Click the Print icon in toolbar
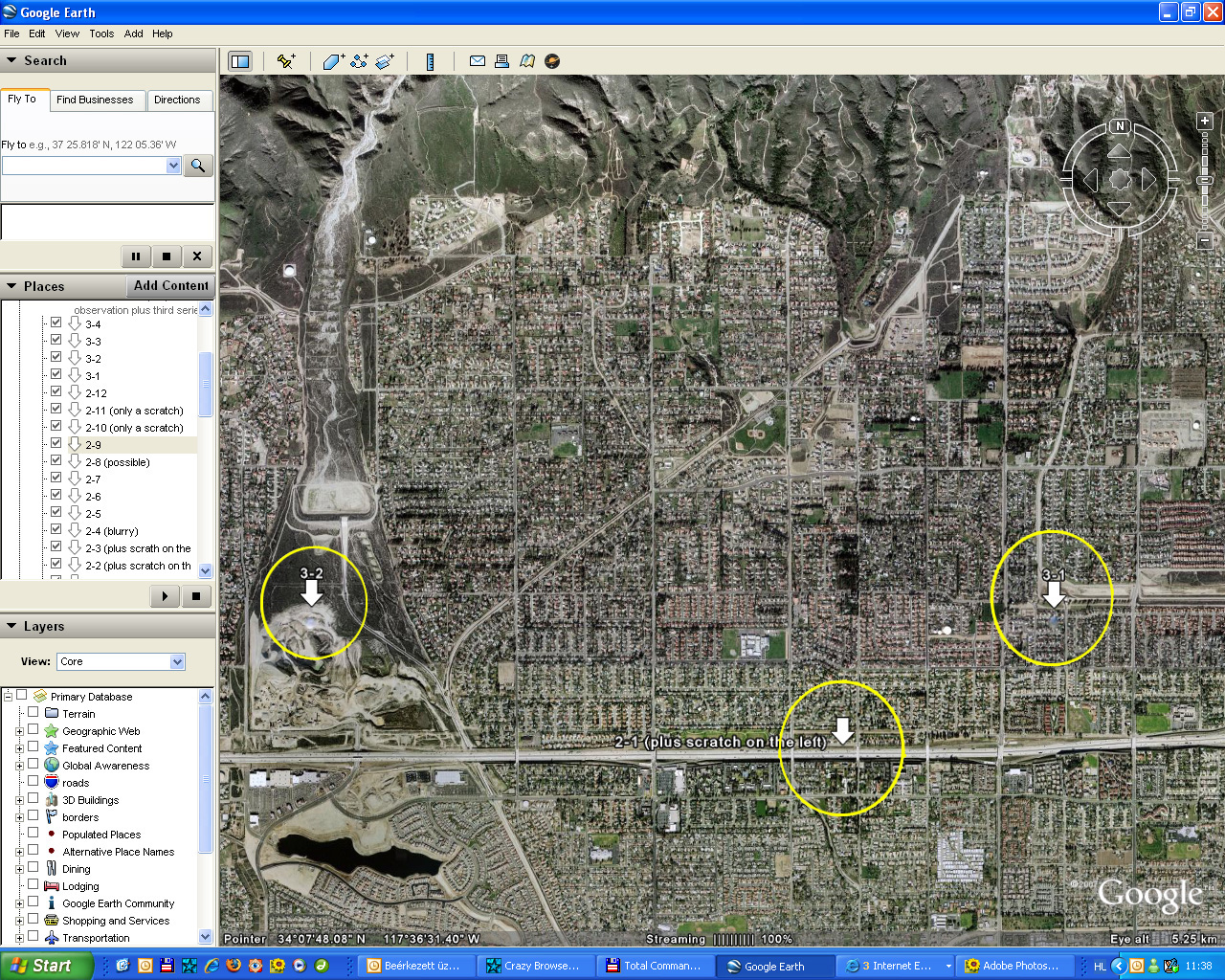The image size is (1225, 980). pos(501,61)
